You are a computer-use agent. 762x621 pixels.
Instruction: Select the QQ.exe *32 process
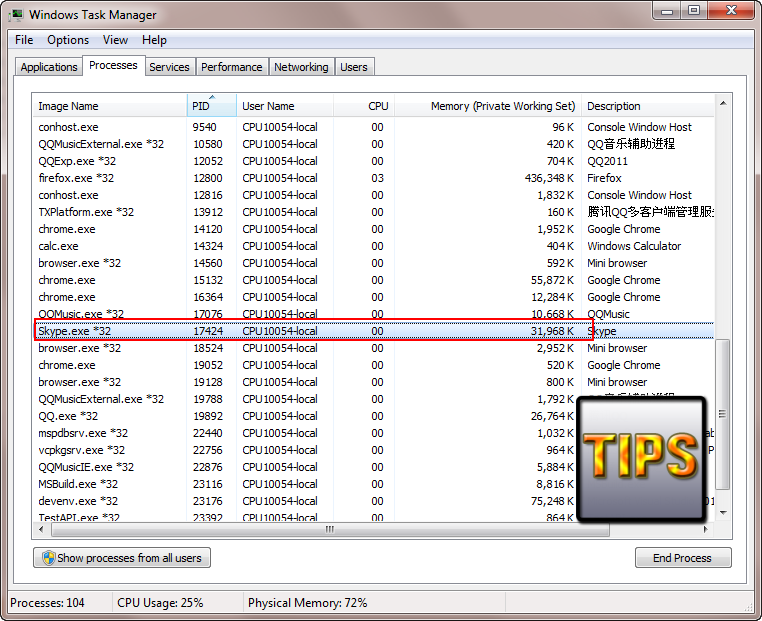(373, 416)
